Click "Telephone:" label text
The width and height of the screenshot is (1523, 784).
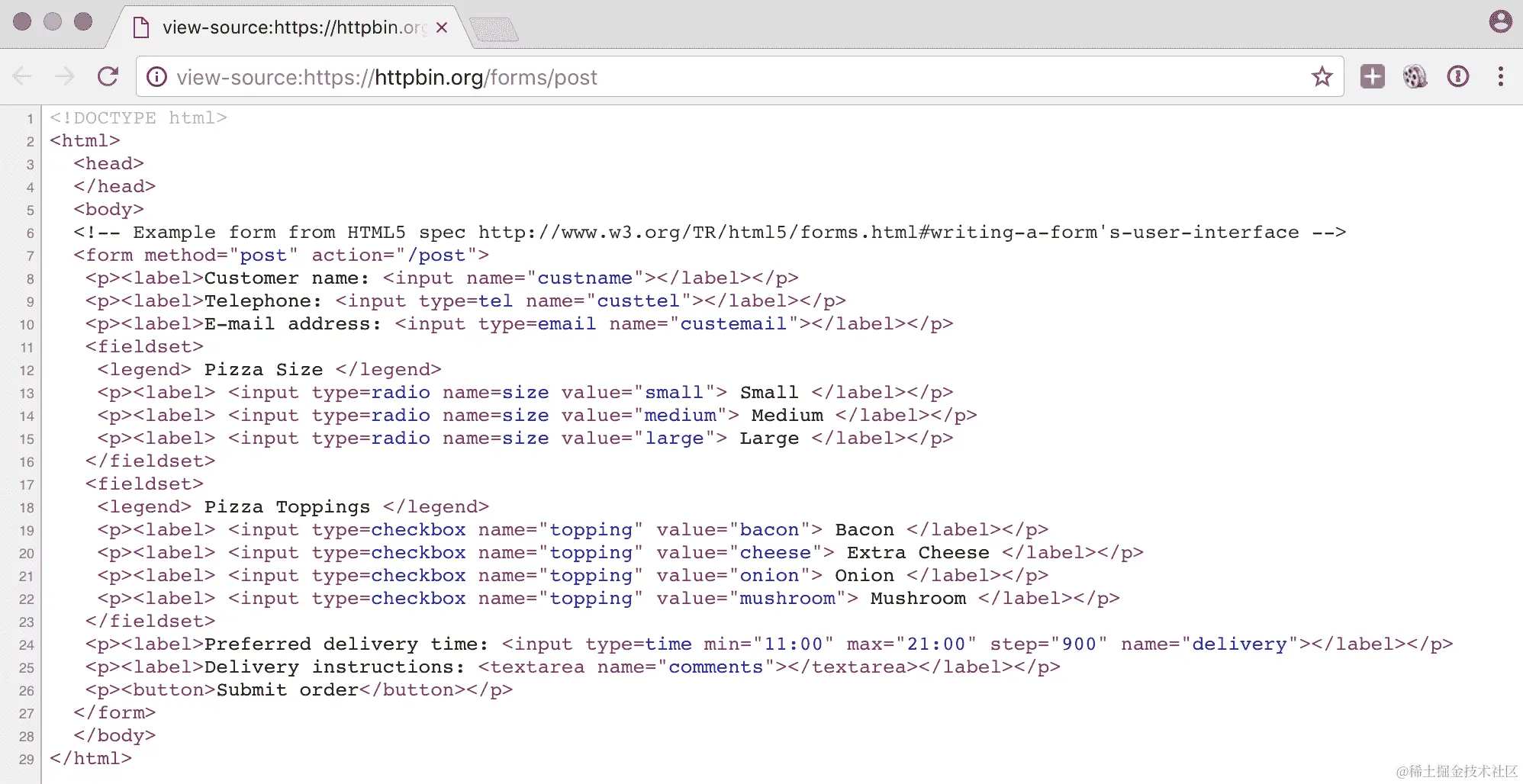click(263, 301)
